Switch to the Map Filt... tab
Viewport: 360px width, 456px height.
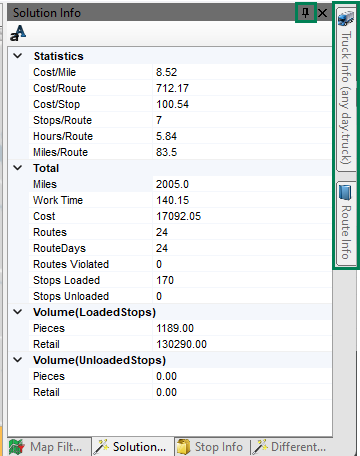[49, 447]
